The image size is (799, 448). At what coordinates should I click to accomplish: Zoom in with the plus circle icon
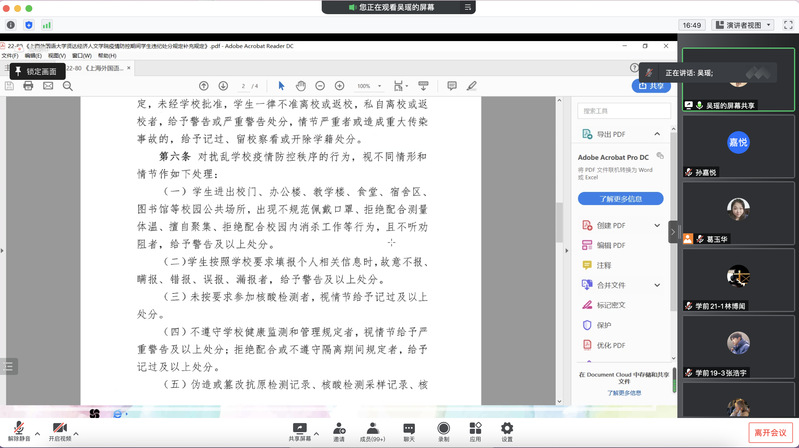(x=339, y=86)
